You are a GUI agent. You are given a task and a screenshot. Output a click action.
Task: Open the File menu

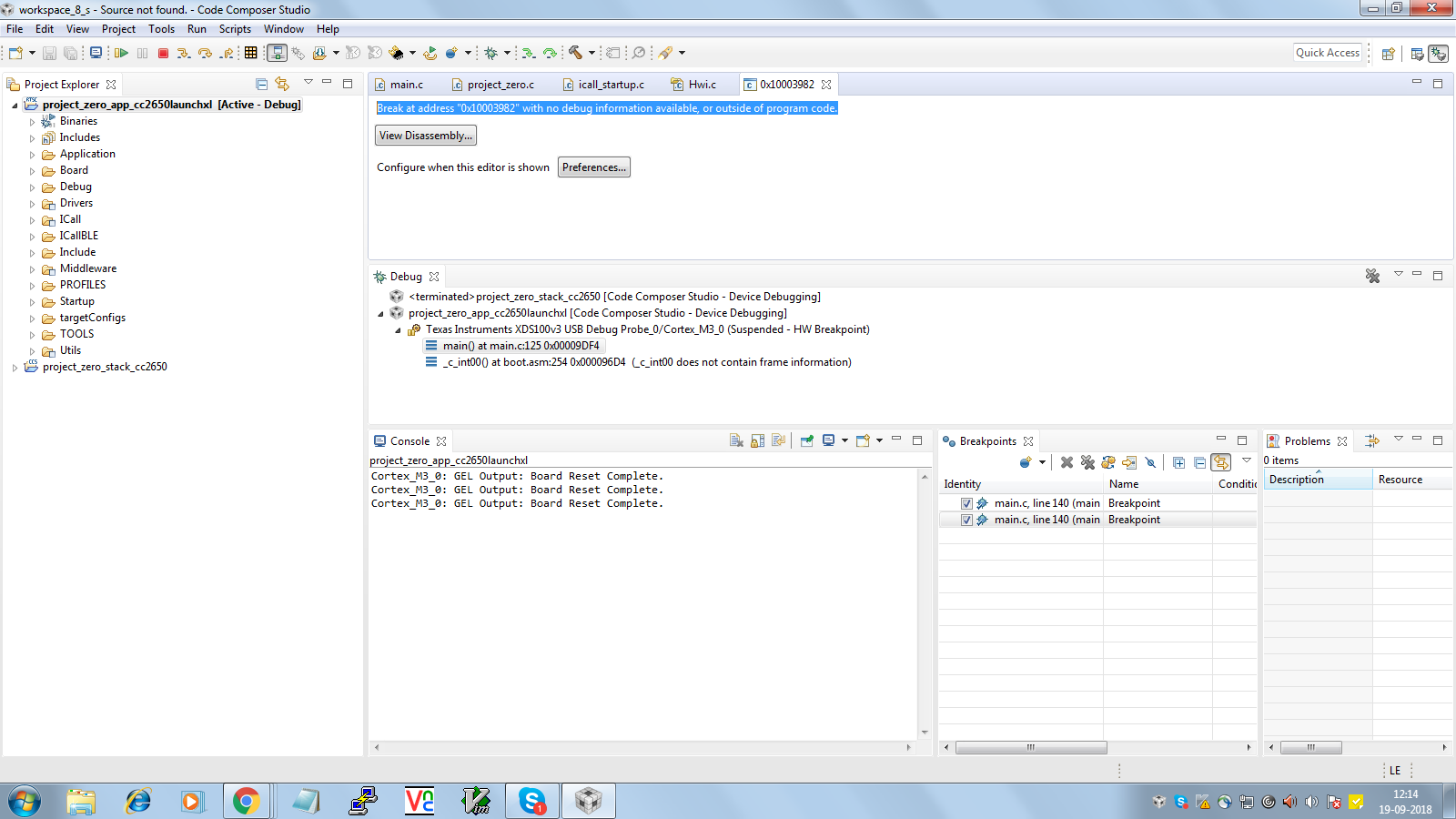tap(15, 29)
